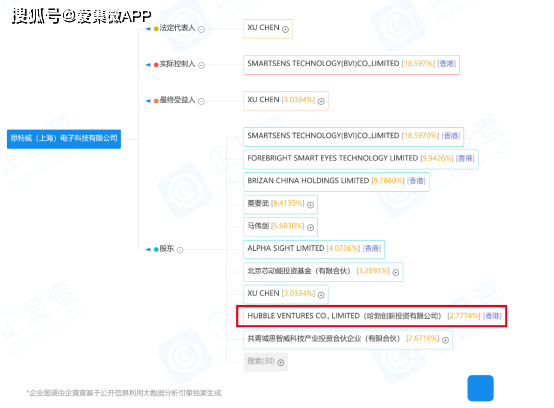Click 莫要武 shareholder name
The height and width of the screenshot is (408, 554).
(x=258, y=203)
